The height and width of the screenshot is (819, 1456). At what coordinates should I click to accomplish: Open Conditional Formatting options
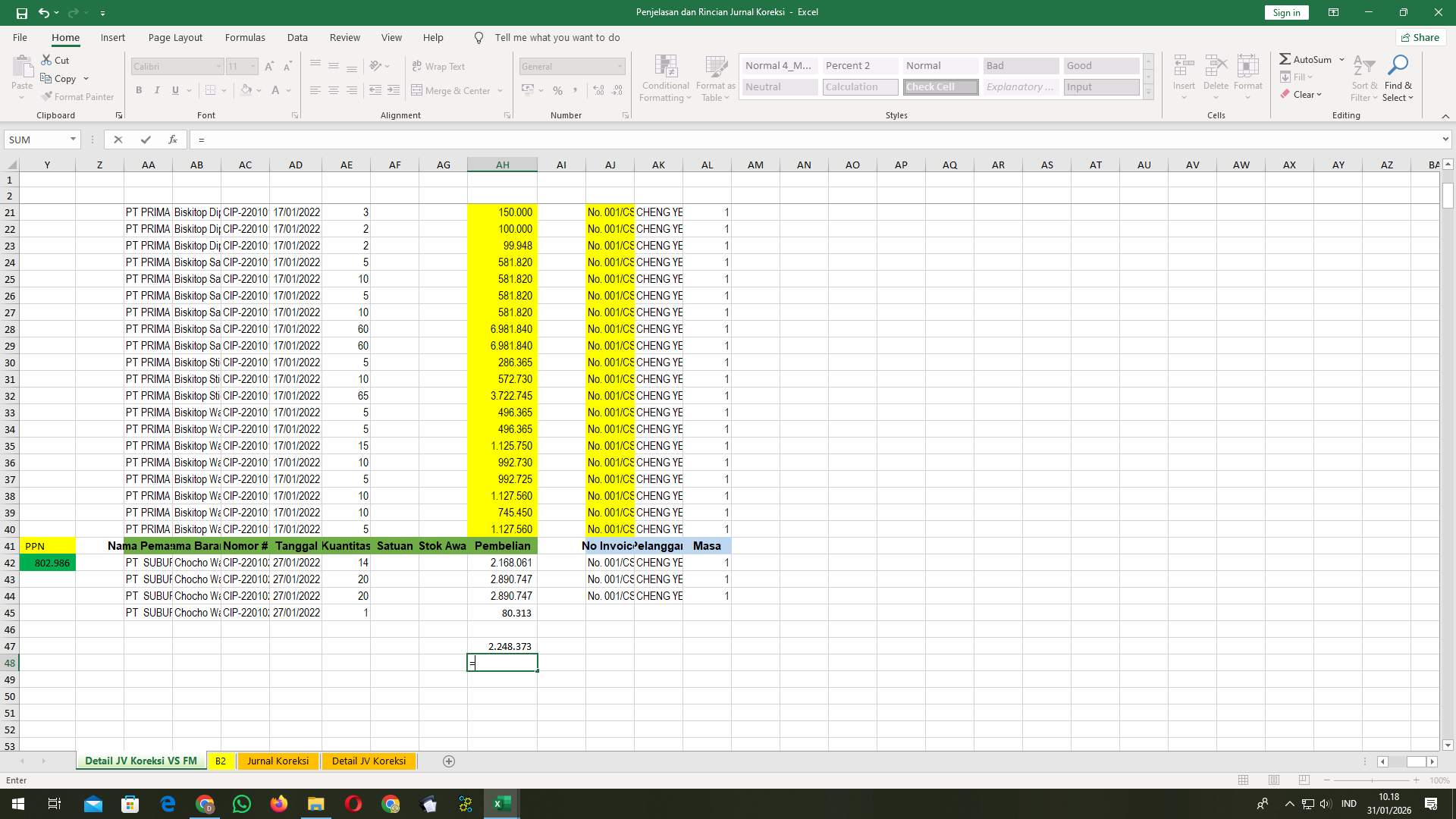tap(665, 77)
